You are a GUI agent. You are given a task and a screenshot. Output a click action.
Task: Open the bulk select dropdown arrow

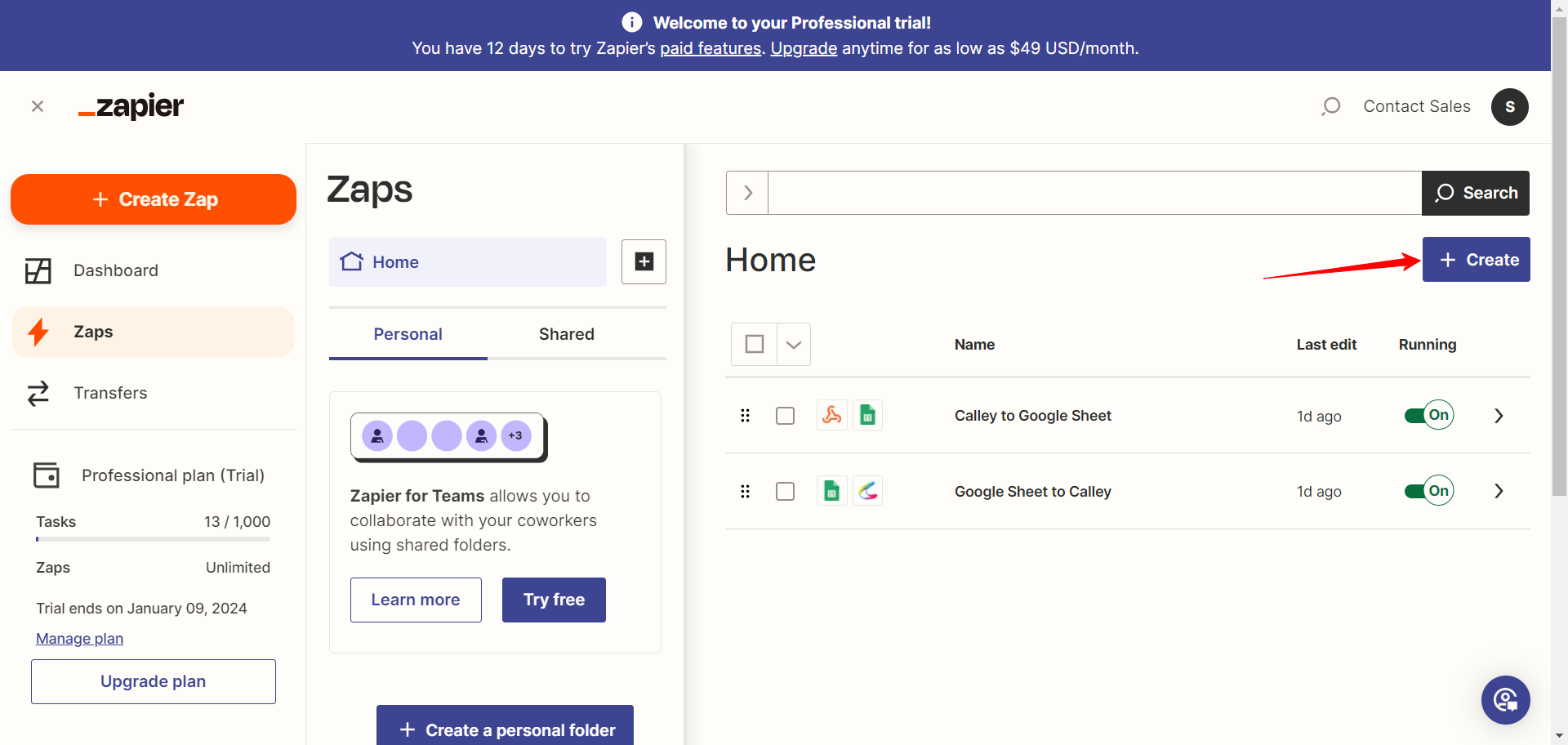[x=794, y=344]
